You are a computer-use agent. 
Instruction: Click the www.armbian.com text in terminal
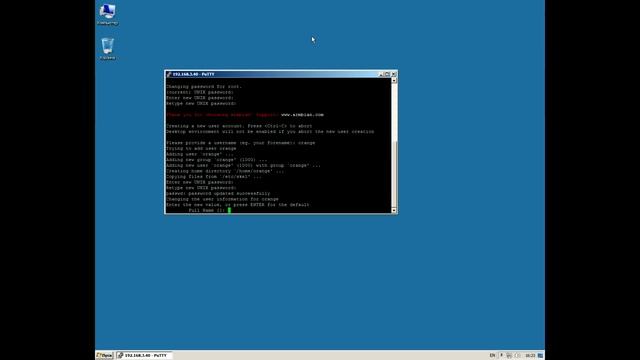point(302,115)
